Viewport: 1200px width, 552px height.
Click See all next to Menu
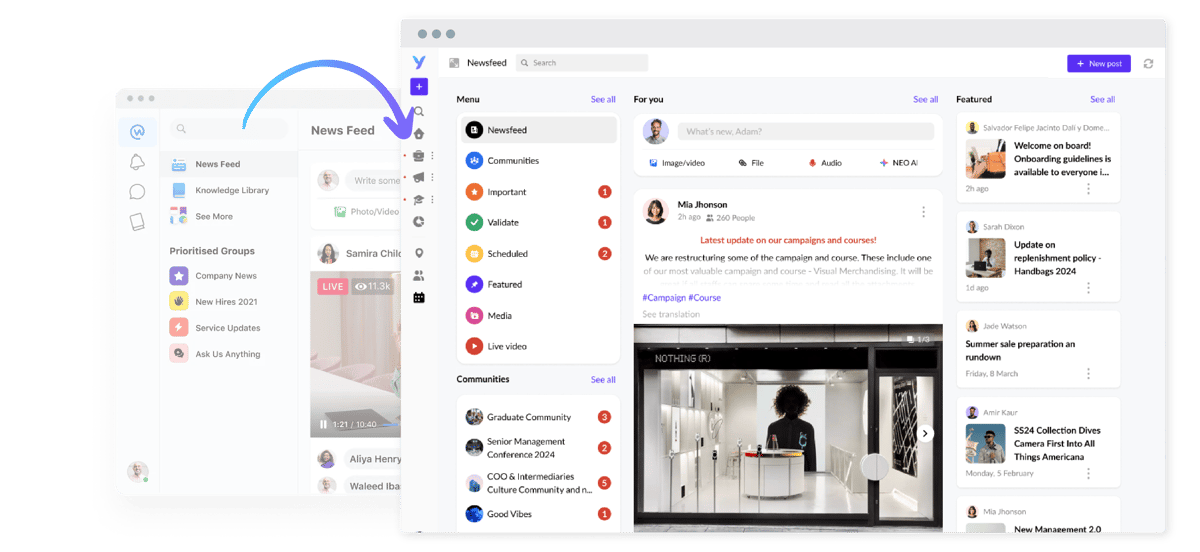[x=603, y=99]
